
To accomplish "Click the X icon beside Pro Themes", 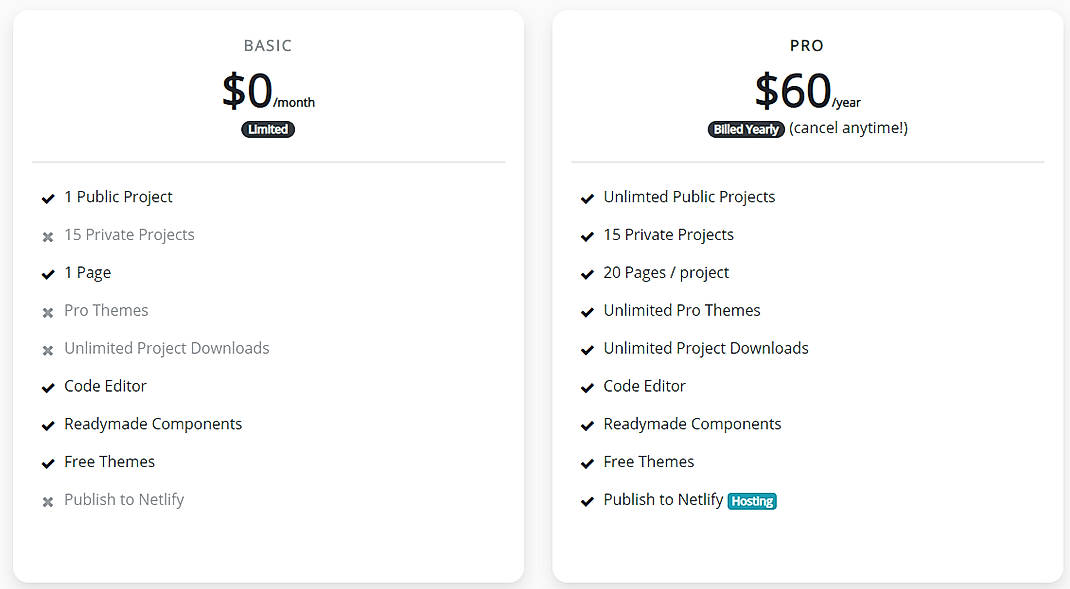I will (x=48, y=312).
